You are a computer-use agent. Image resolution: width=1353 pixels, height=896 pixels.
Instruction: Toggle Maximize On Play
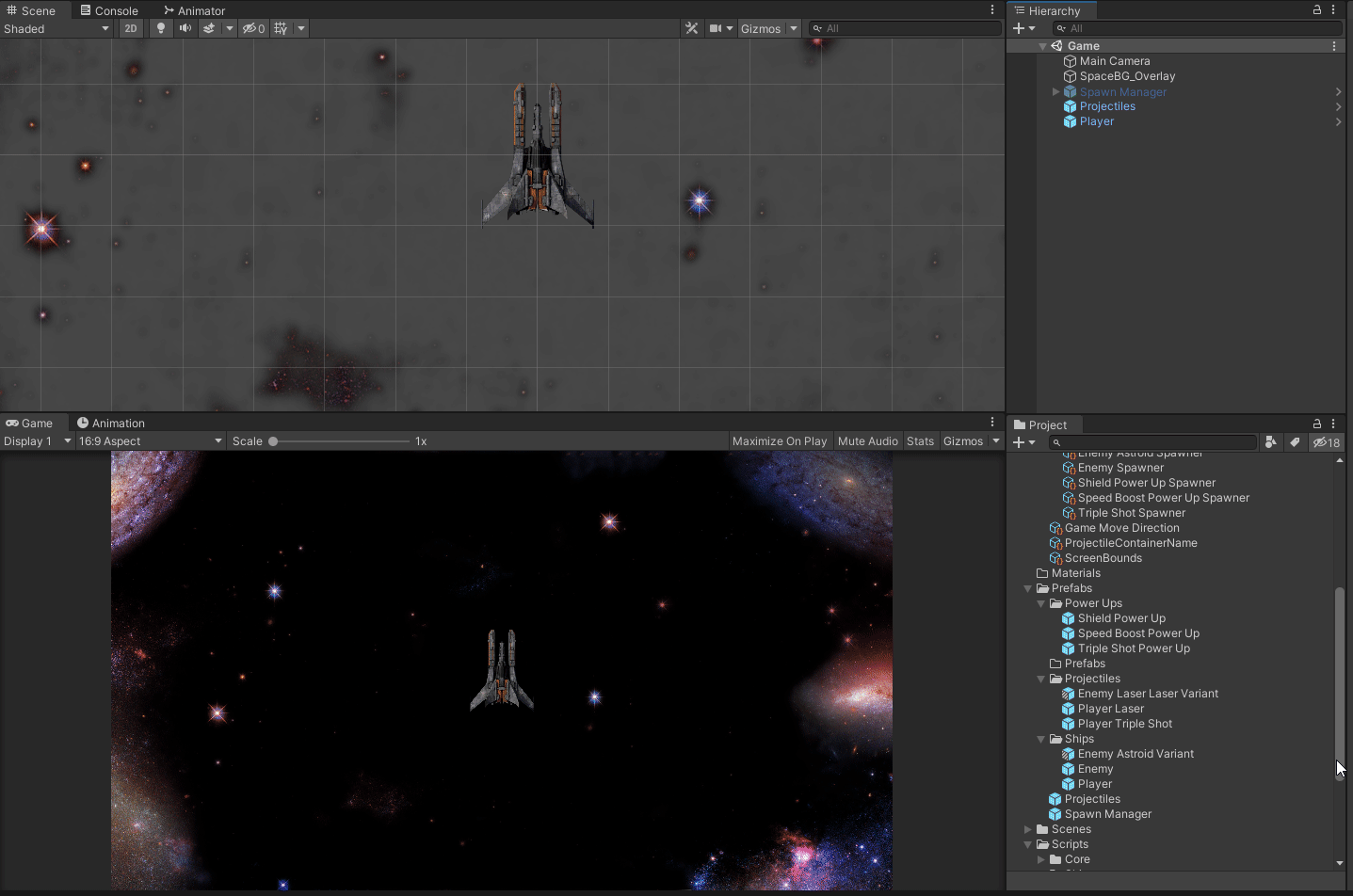(x=780, y=440)
